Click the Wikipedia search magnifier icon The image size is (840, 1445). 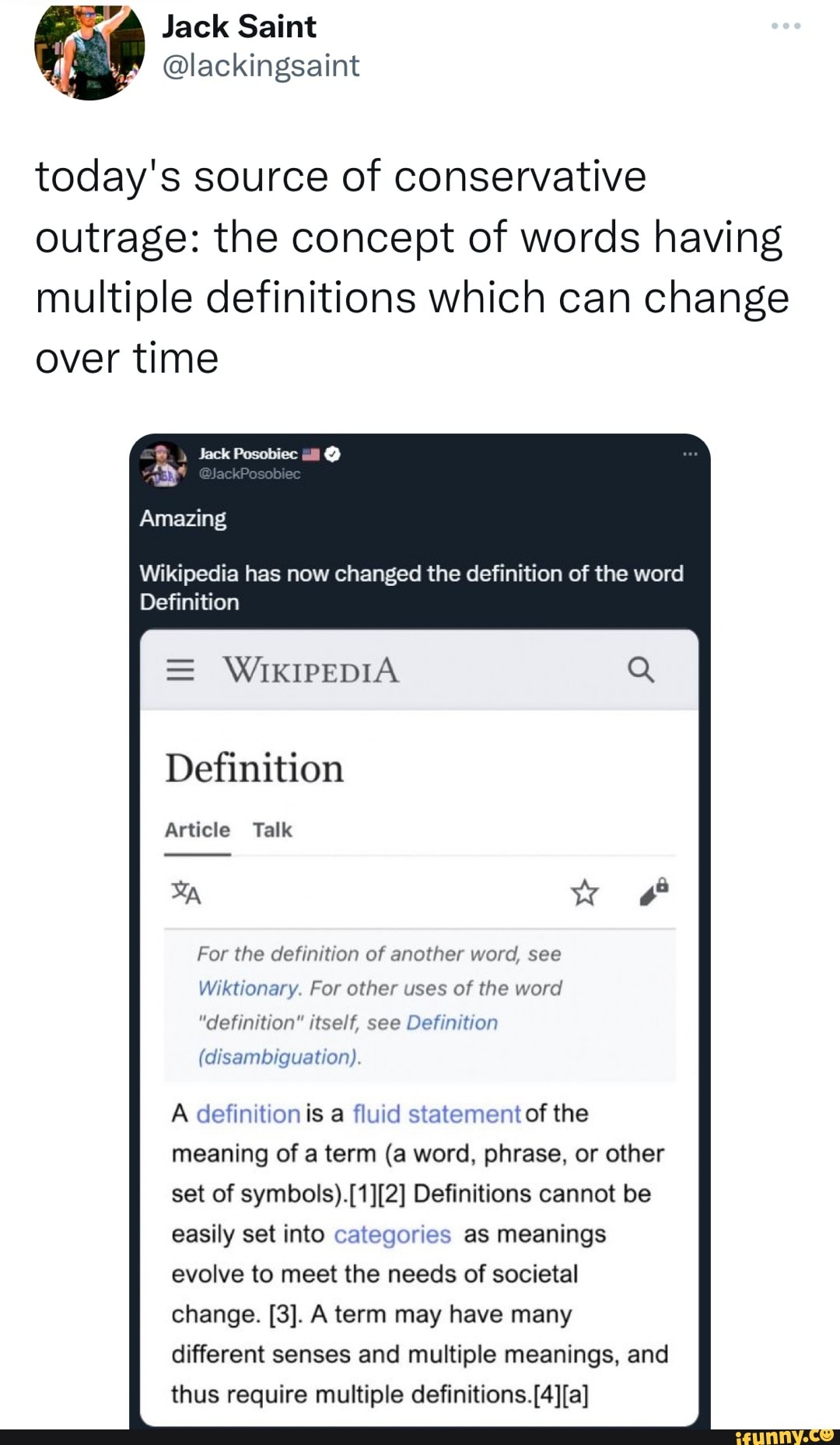tap(640, 669)
